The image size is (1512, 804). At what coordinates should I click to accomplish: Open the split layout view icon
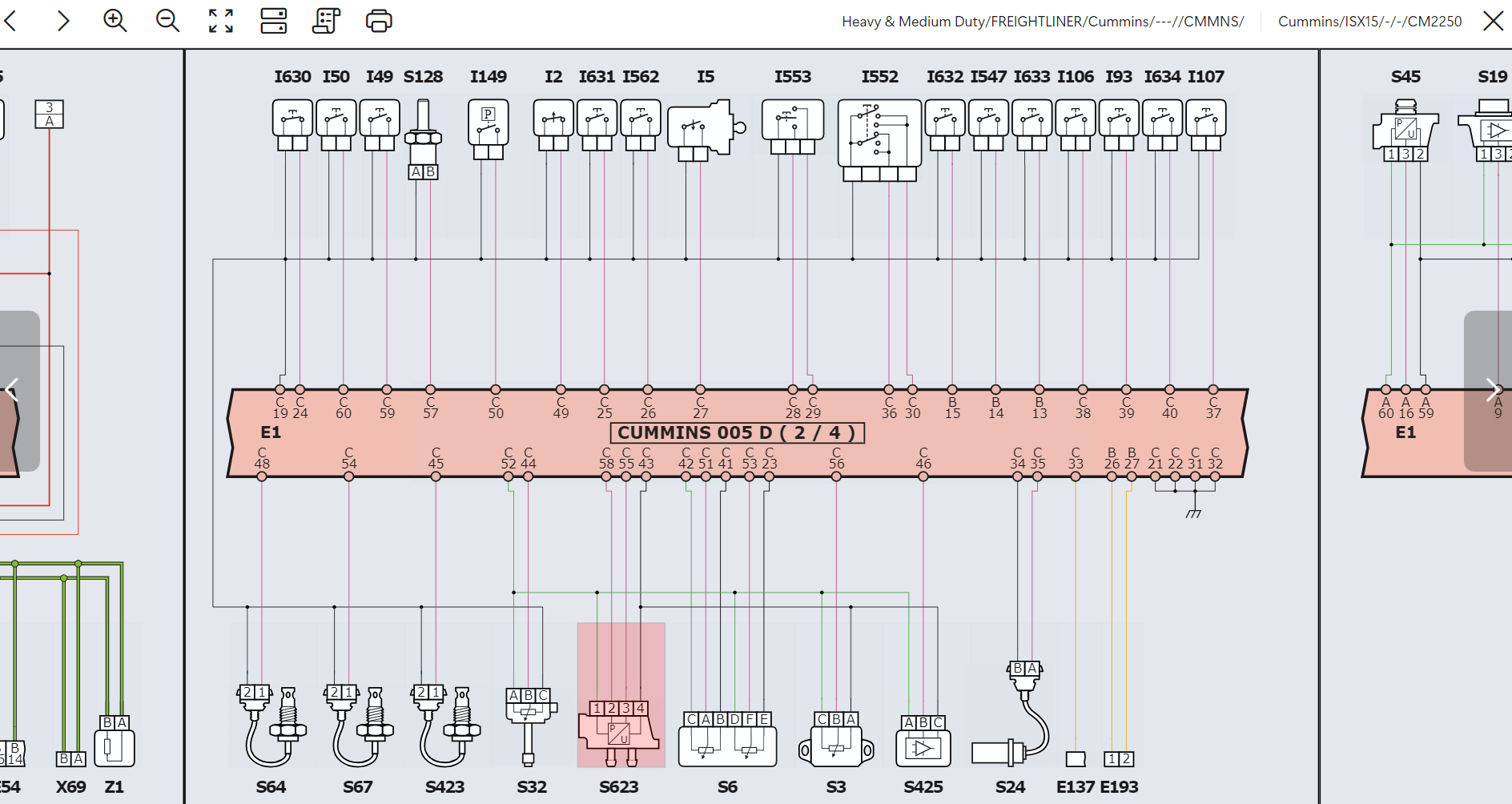point(274,21)
